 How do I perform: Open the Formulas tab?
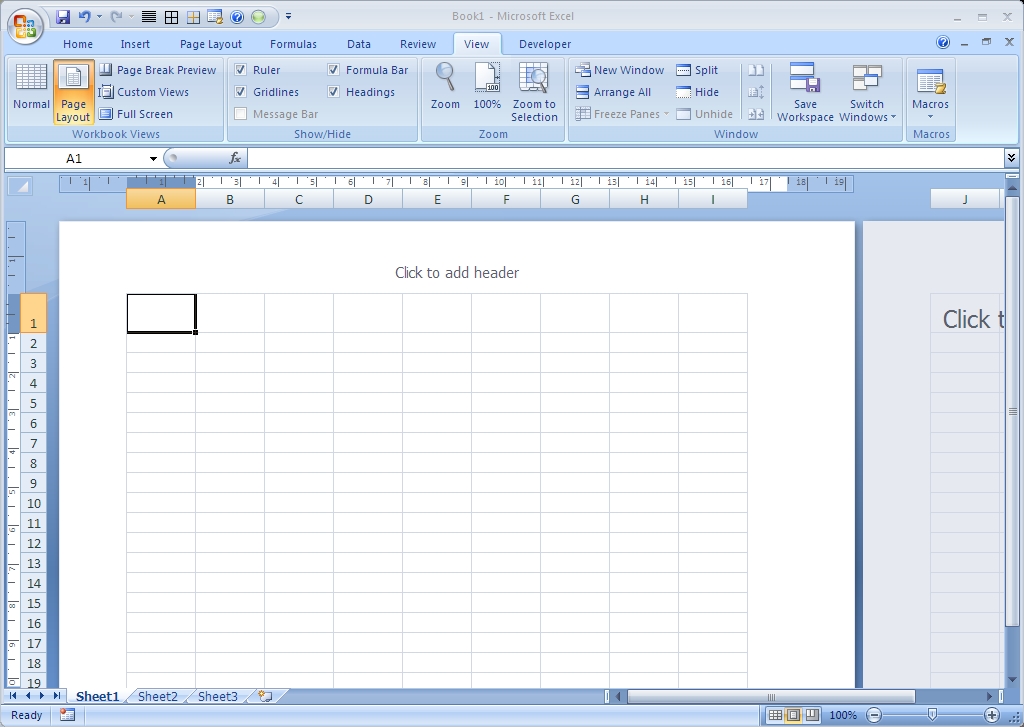293,44
